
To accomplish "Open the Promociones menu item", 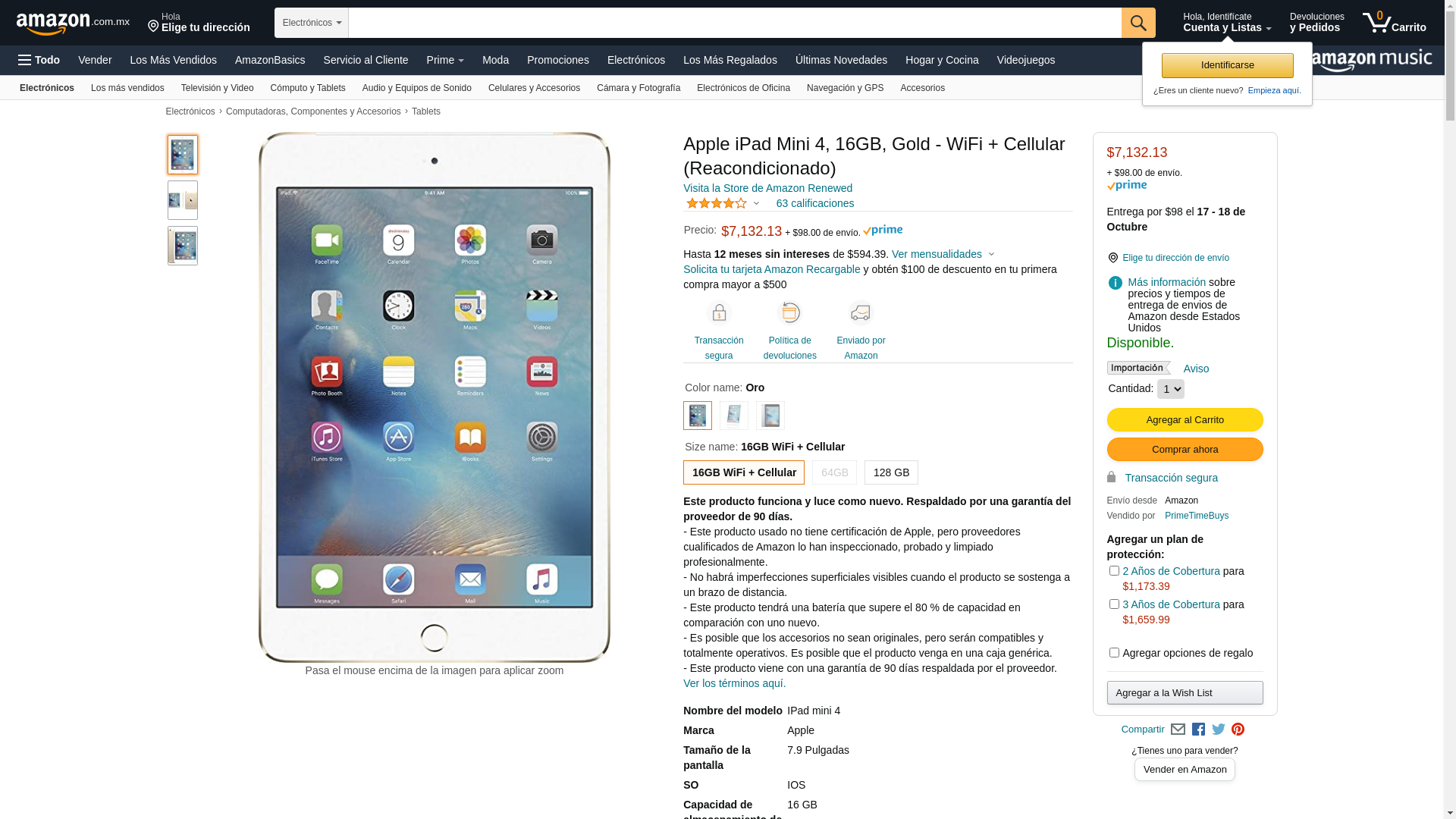I will coord(558,60).
